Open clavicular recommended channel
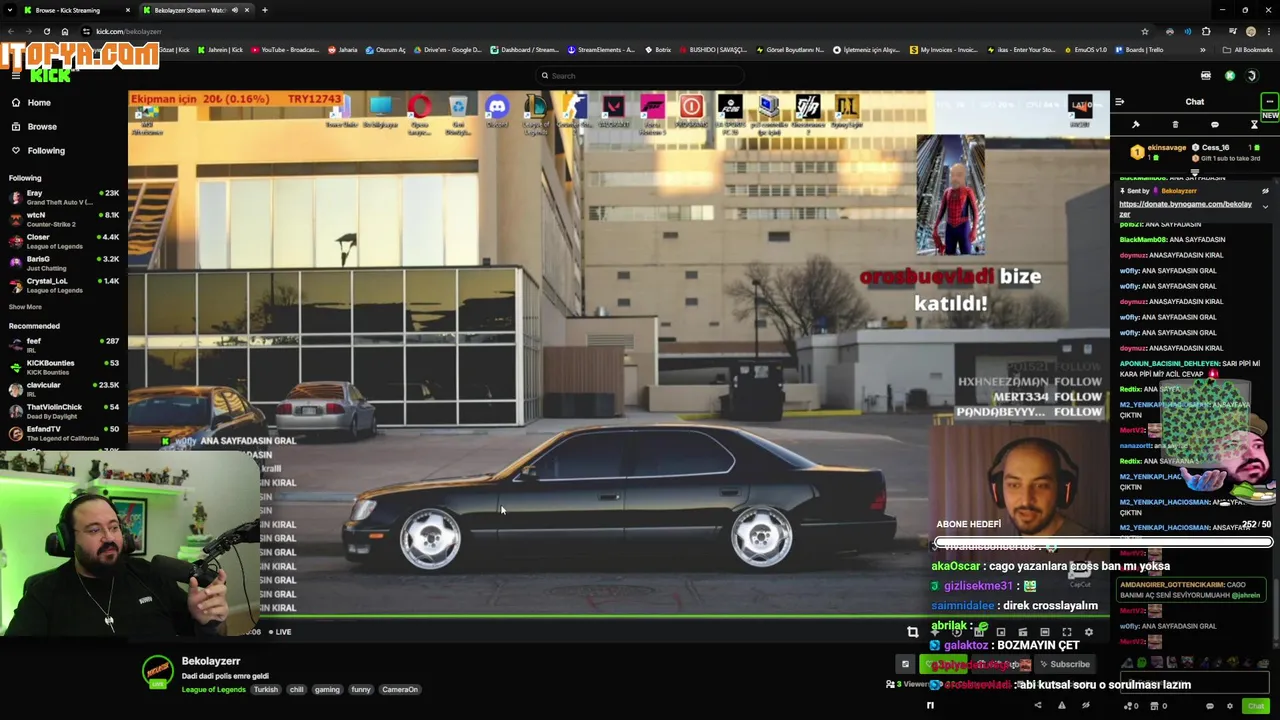Viewport: 1280px width, 720px height. click(x=62, y=389)
